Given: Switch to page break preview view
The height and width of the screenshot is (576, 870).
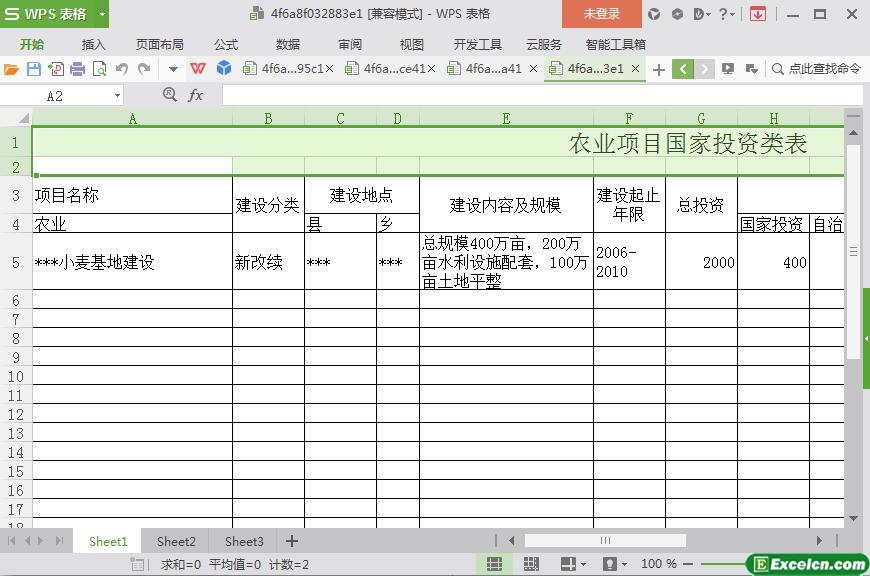Looking at the screenshot, I should coord(531,564).
